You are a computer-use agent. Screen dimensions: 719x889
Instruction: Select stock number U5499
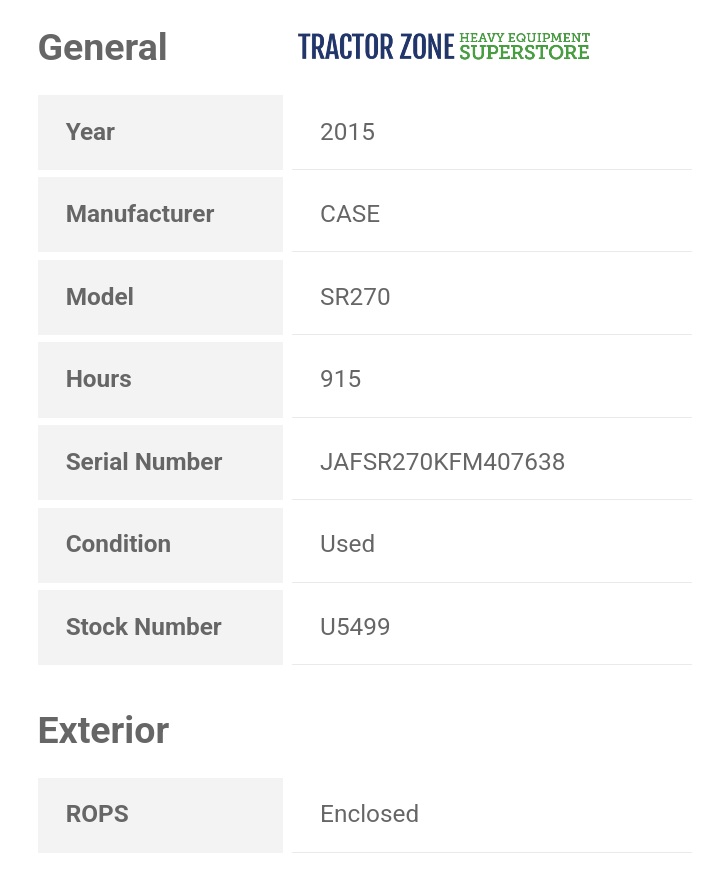[x=355, y=627]
